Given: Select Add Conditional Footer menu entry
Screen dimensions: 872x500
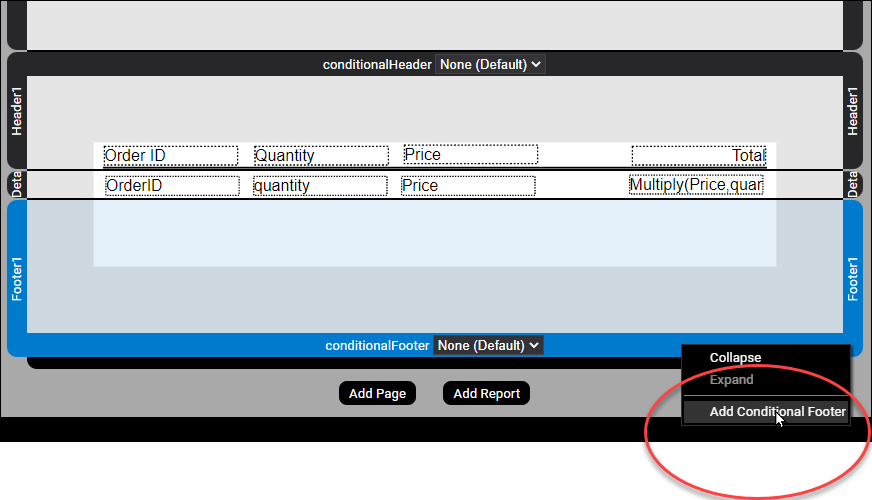Looking at the screenshot, I should pyautogui.click(x=777, y=411).
